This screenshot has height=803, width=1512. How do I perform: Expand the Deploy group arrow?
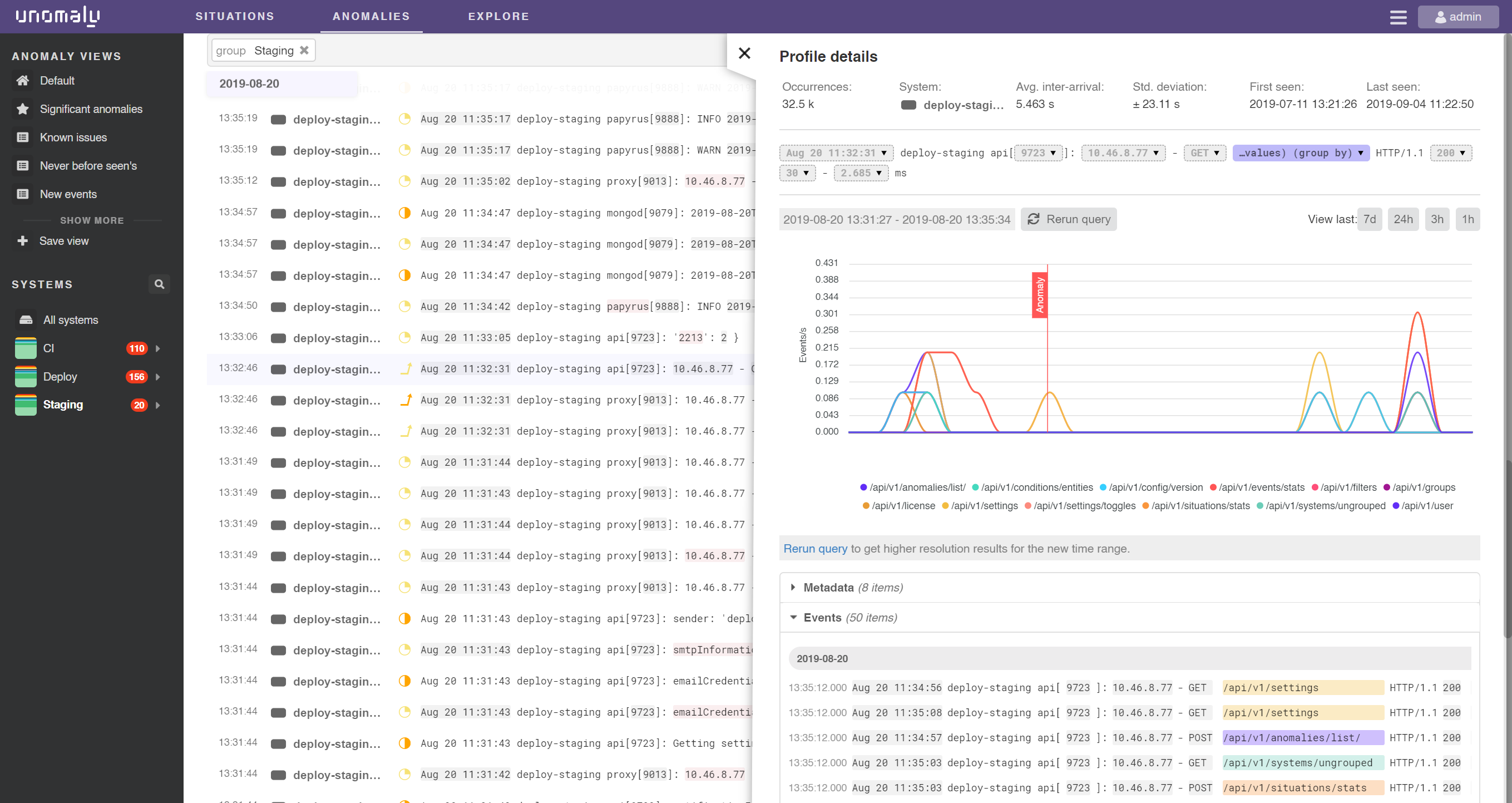(x=158, y=377)
